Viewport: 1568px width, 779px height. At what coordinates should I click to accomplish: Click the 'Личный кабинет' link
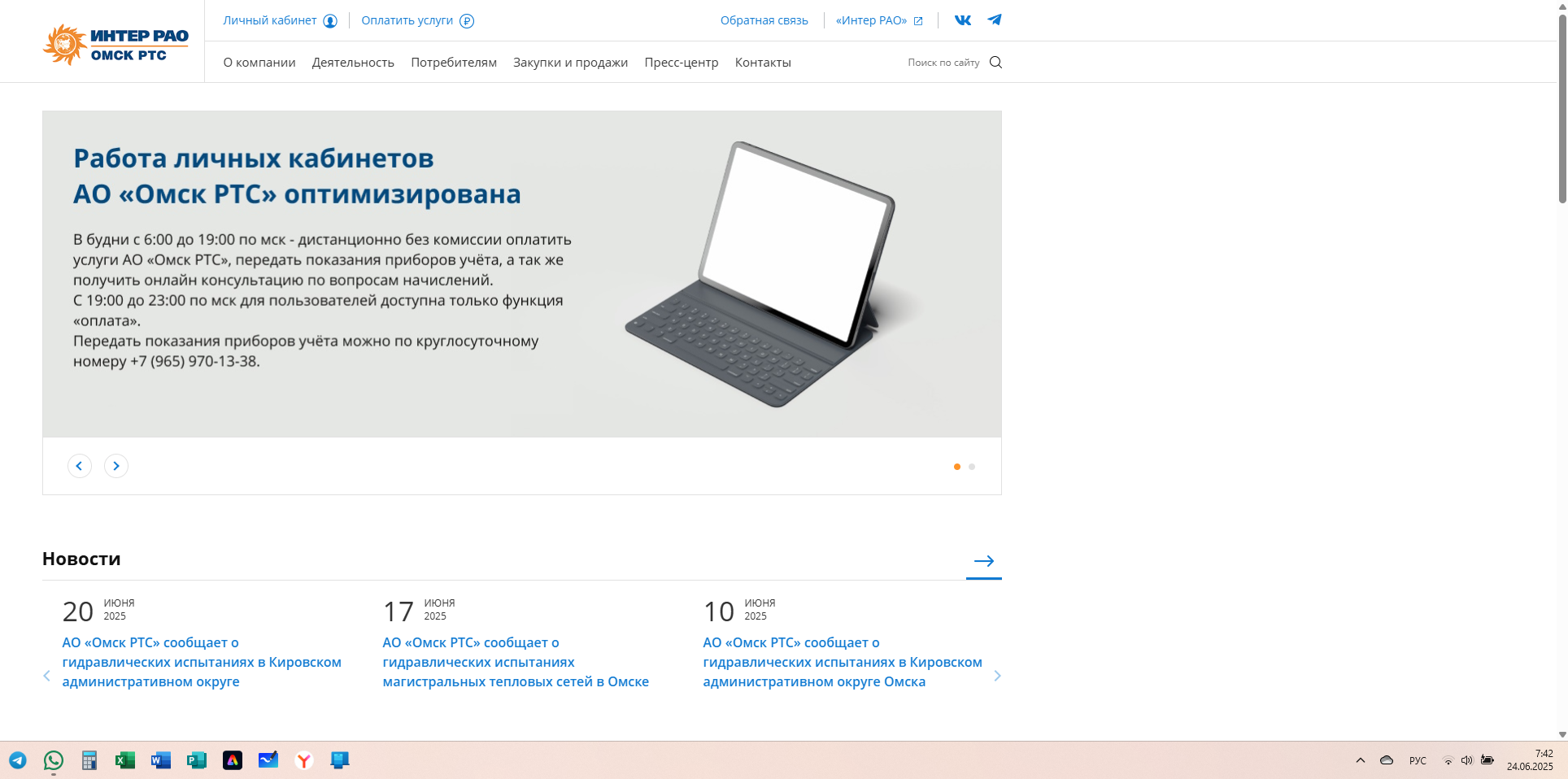point(280,20)
